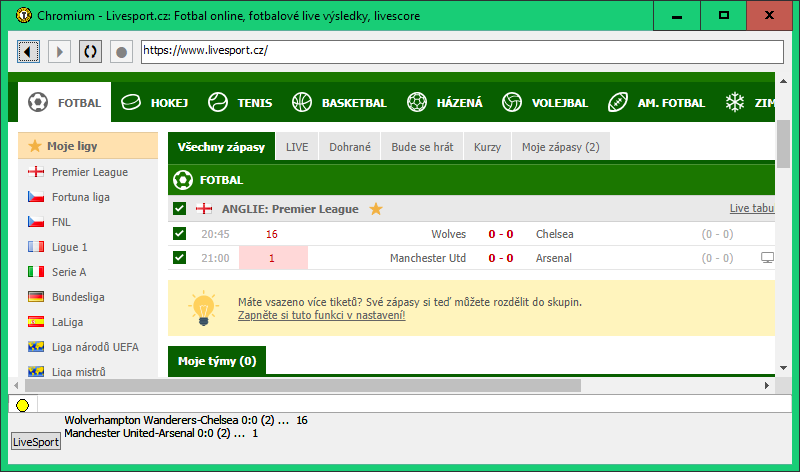
Task: Open the Fotbal sport tab
Action: tap(64, 102)
